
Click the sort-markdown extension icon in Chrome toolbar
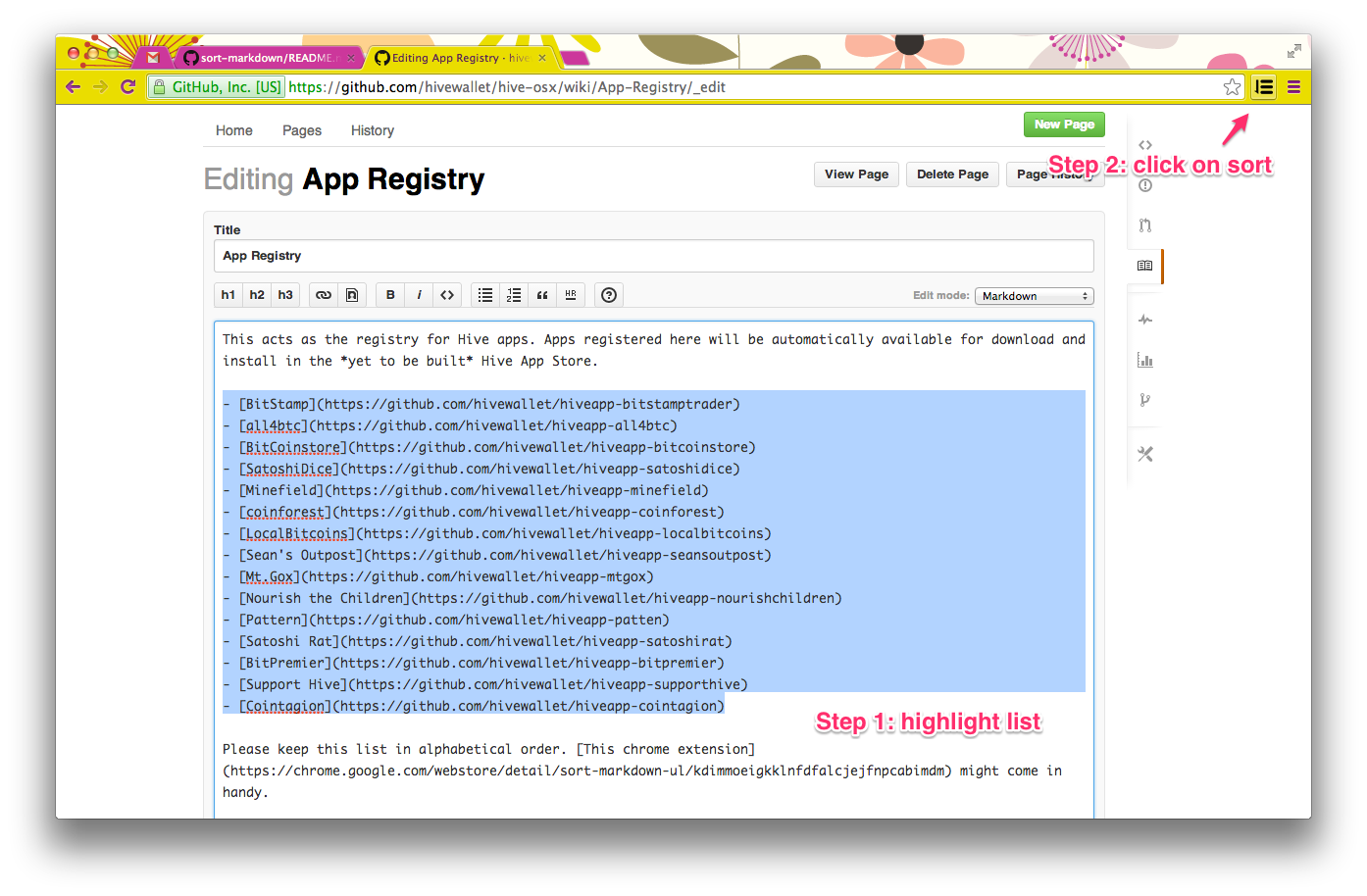pyautogui.click(x=1264, y=87)
